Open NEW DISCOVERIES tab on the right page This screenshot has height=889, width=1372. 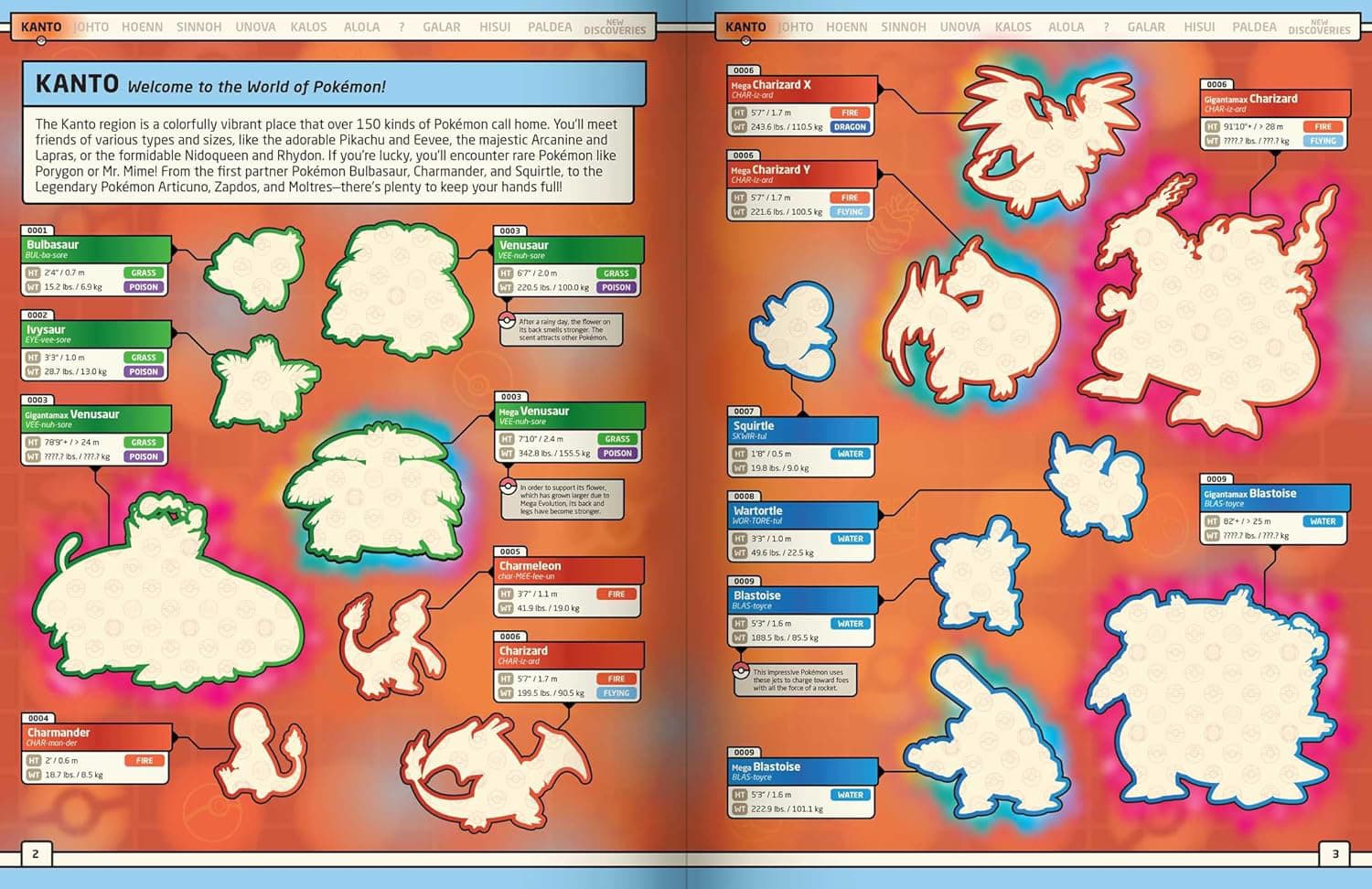click(x=1319, y=27)
